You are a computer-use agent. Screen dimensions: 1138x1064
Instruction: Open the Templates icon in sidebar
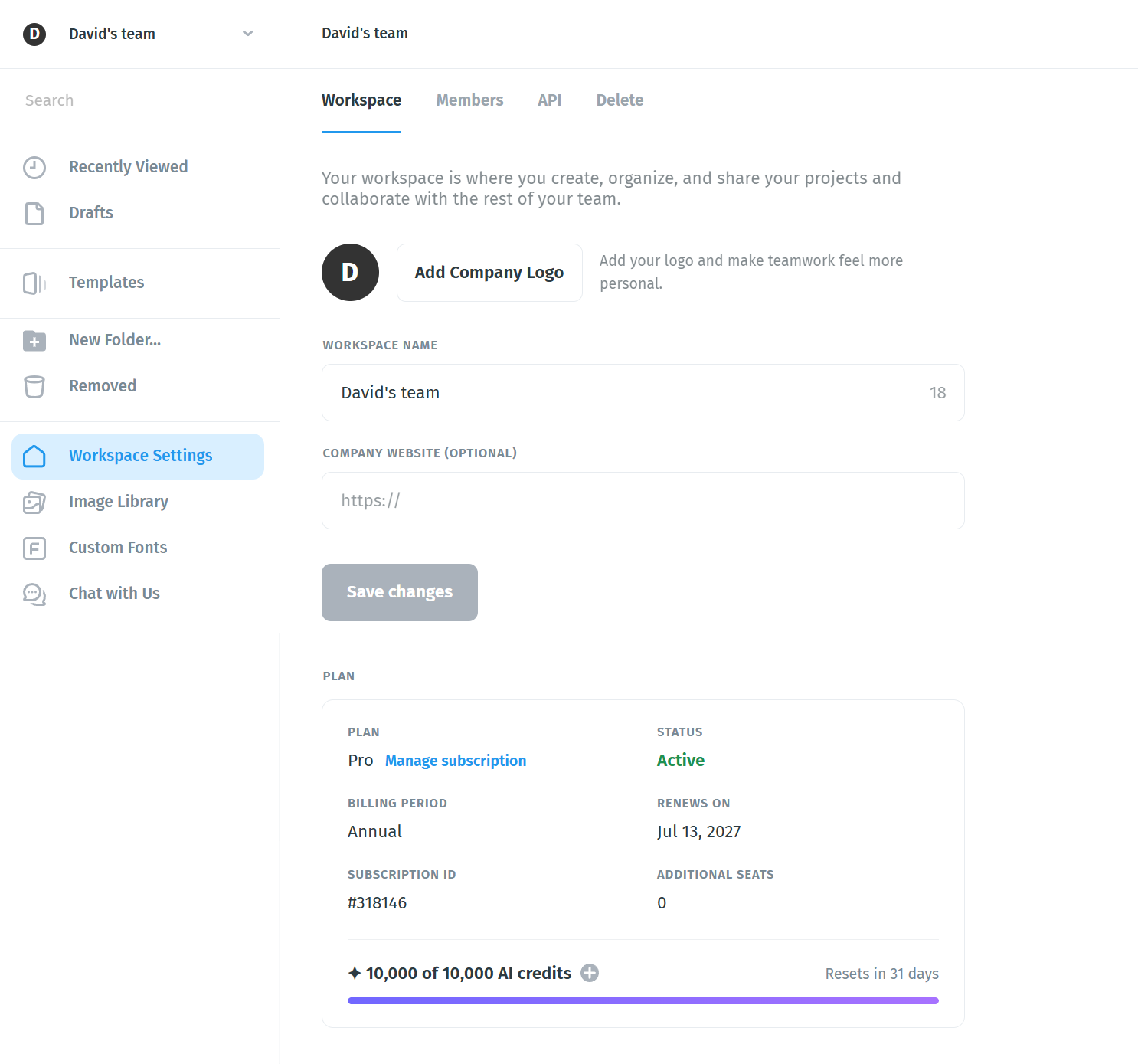click(34, 283)
